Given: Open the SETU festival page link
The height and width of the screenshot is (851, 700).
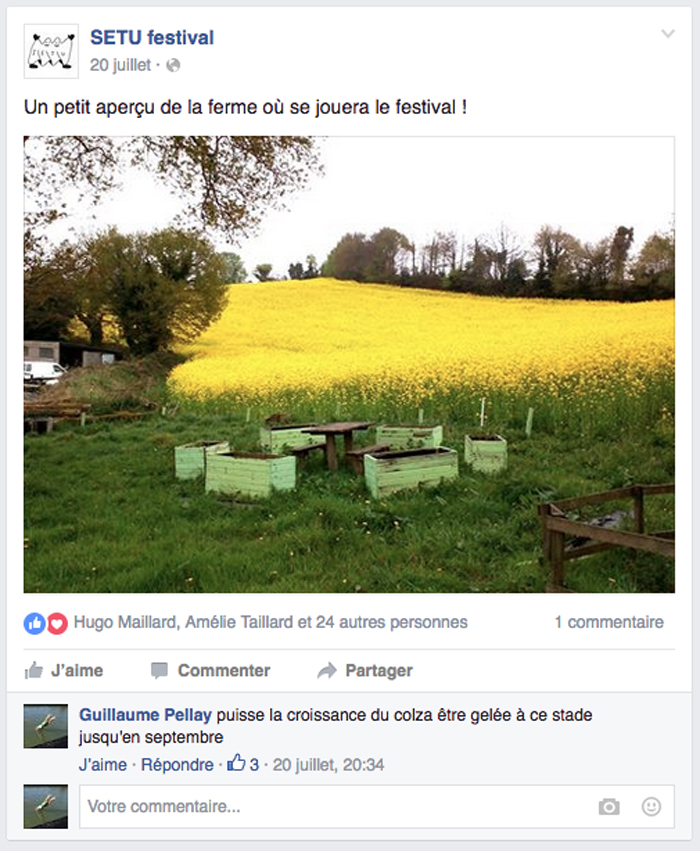Looking at the screenshot, I should click(152, 37).
